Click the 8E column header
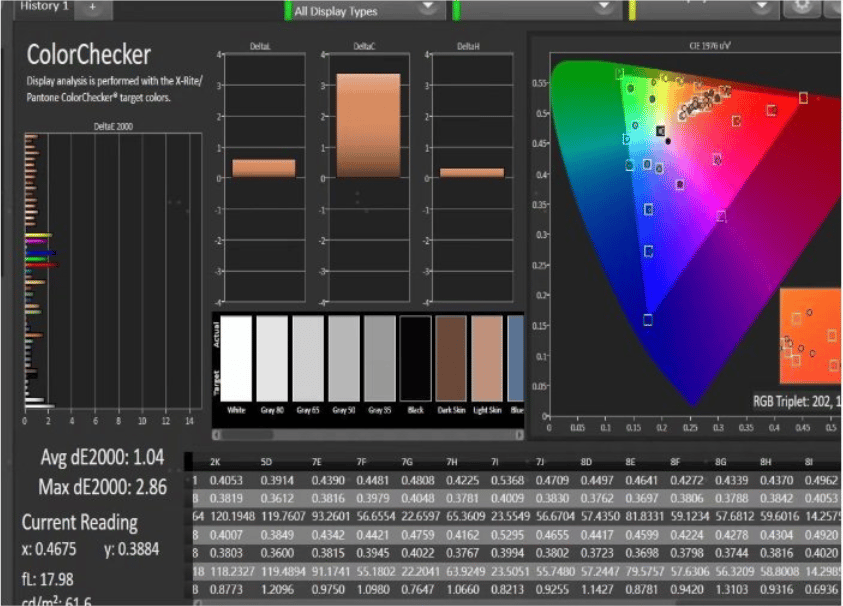The height and width of the screenshot is (606, 843). [631, 462]
